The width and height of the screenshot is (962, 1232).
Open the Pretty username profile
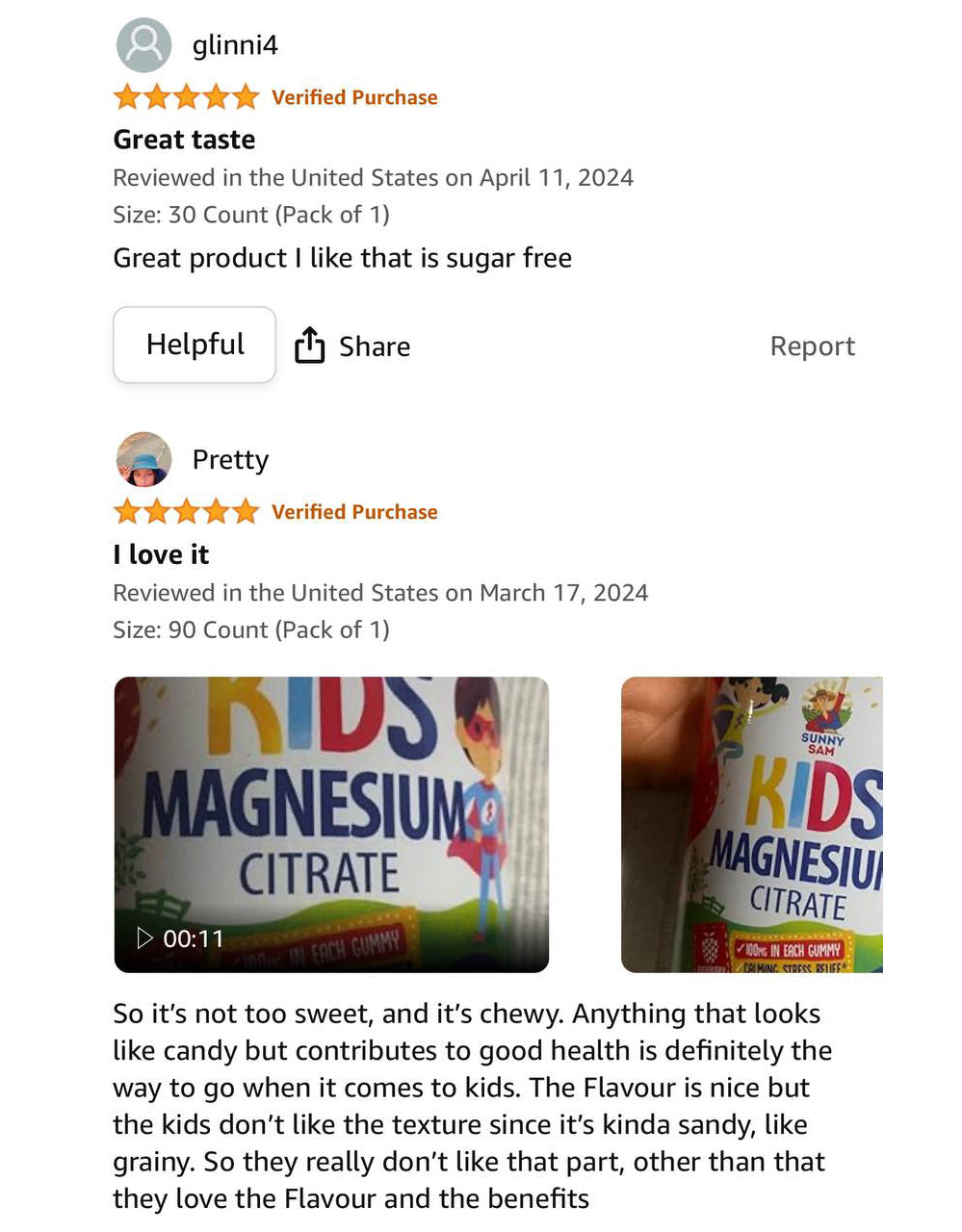click(x=230, y=460)
